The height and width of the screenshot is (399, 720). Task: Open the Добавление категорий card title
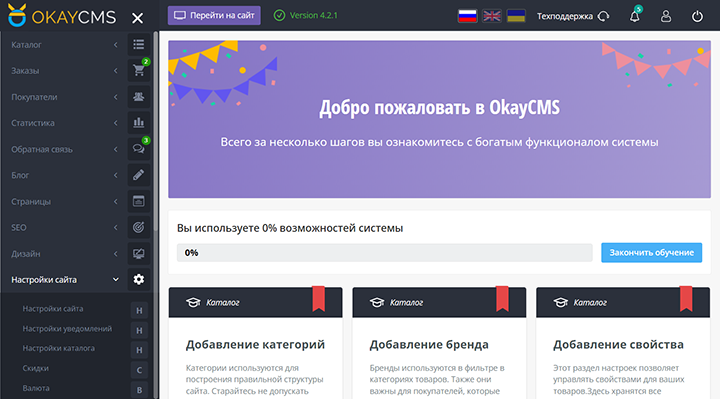pyautogui.click(x=255, y=344)
